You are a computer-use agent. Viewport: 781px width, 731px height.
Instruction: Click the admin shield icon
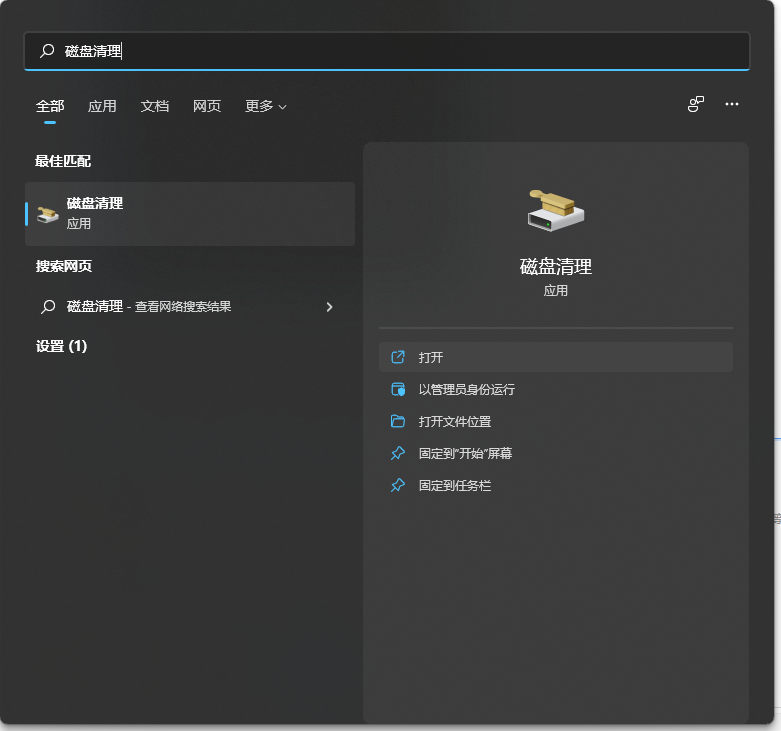(398, 389)
